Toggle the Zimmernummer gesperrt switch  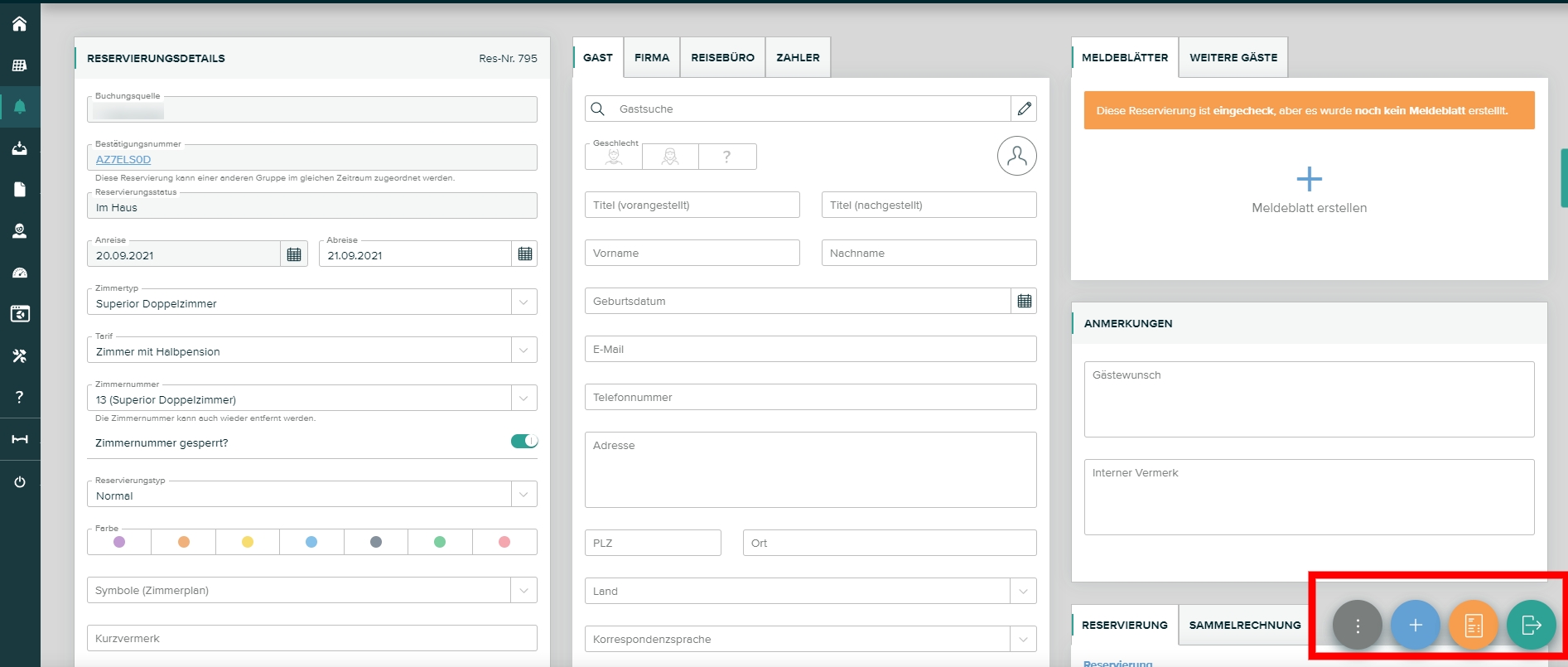click(523, 442)
